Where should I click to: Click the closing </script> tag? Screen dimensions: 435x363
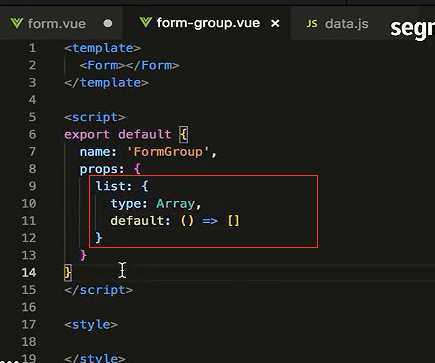pyautogui.click(x=99, y=290)
